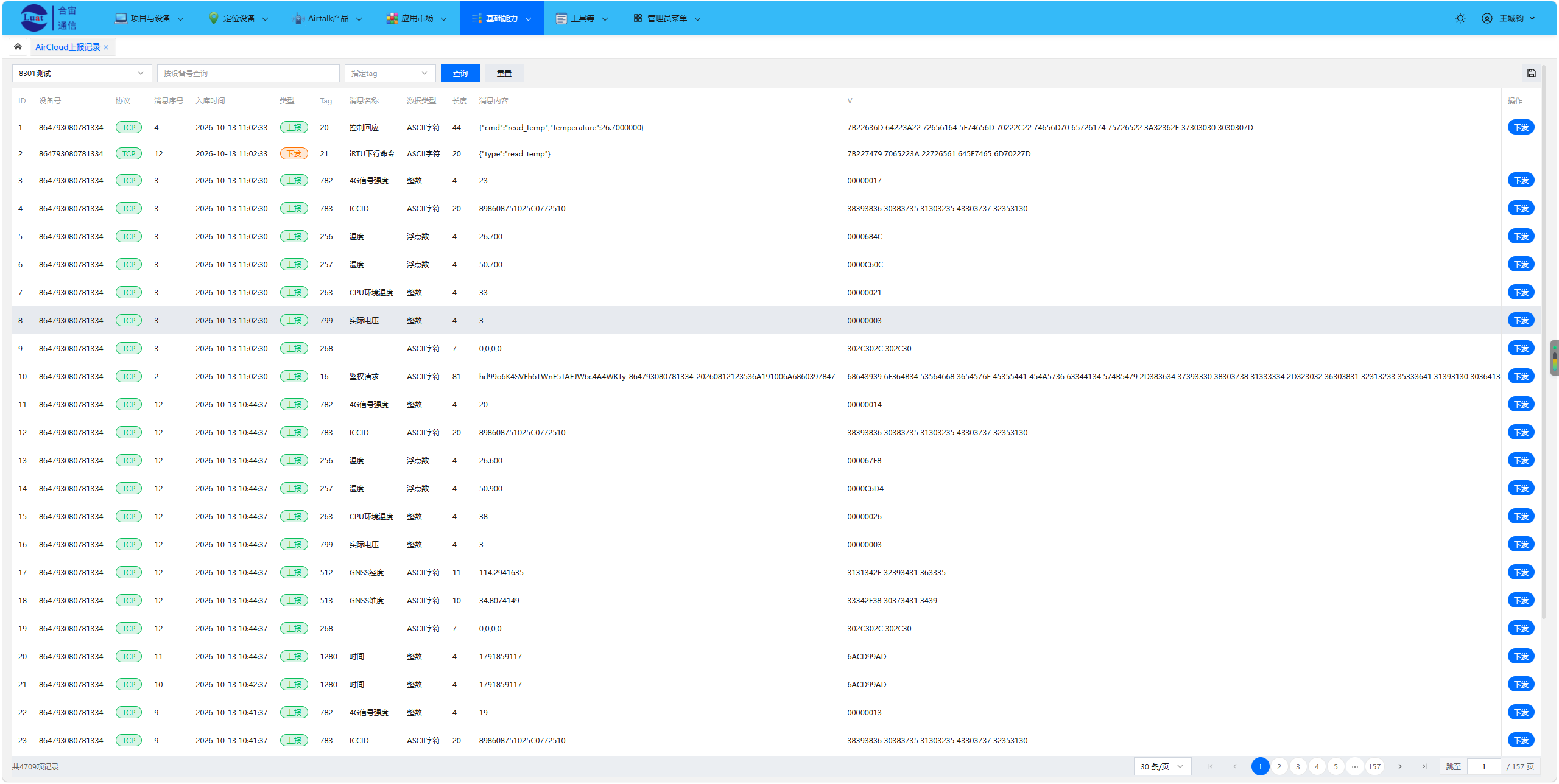
Task: Click the save/export icon above the table
Action: tap(1531, 73)
